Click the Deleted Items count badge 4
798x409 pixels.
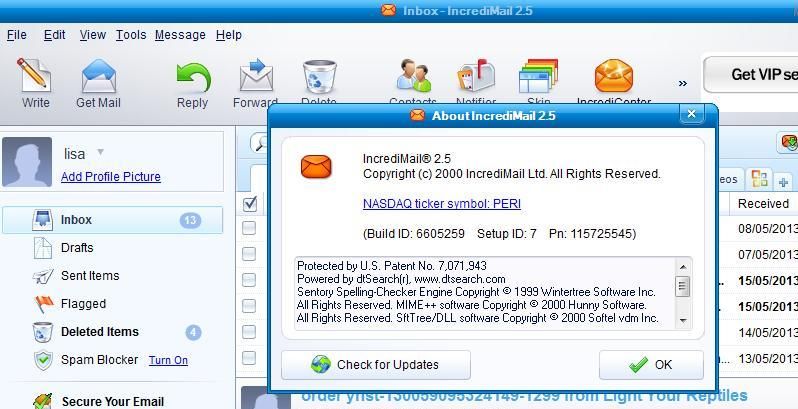pos(193,333)
